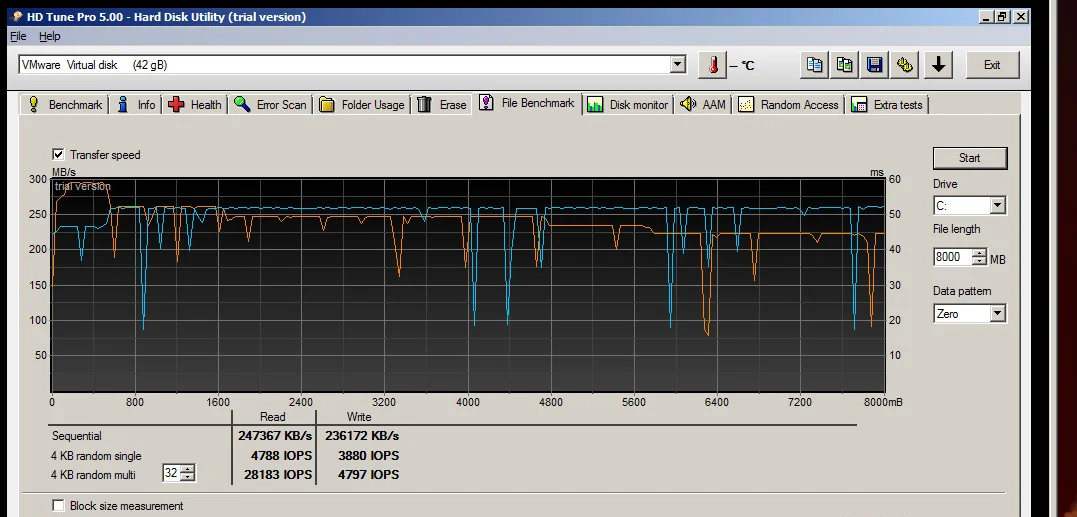Switch to the Erase tab

tap(442, 104)
